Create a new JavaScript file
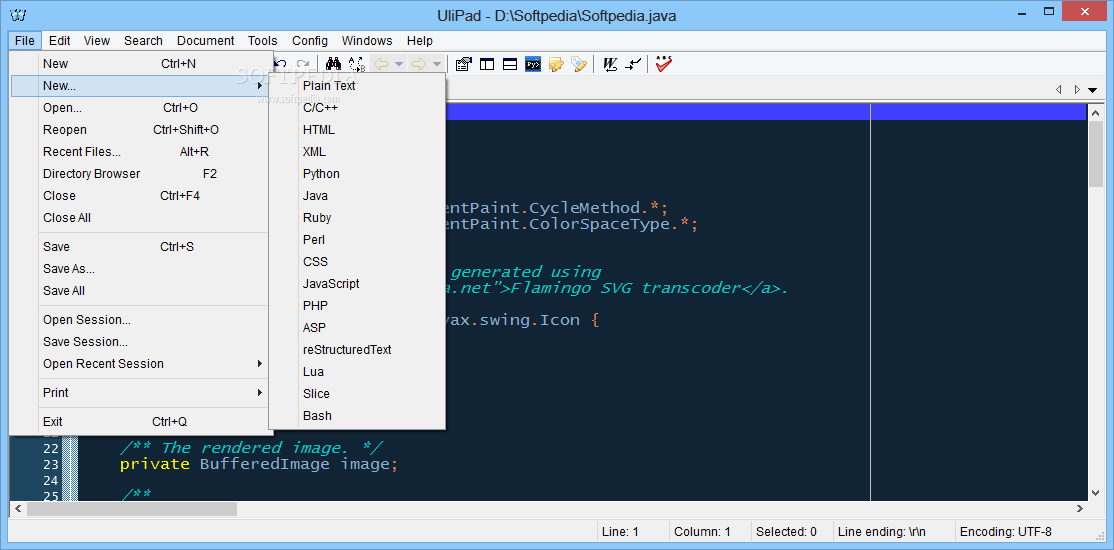 tap(357, 284)
